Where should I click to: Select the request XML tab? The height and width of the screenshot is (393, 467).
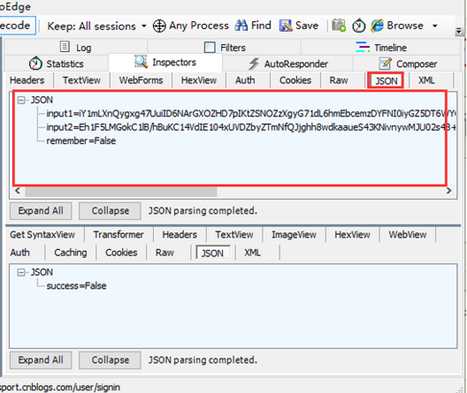426,80
